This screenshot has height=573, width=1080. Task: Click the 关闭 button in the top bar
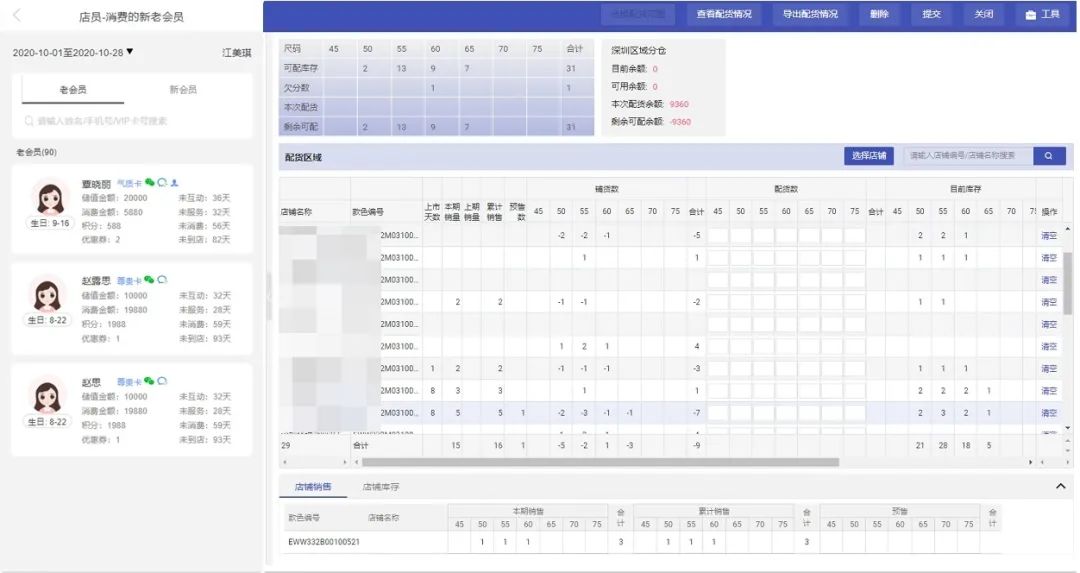984,14
